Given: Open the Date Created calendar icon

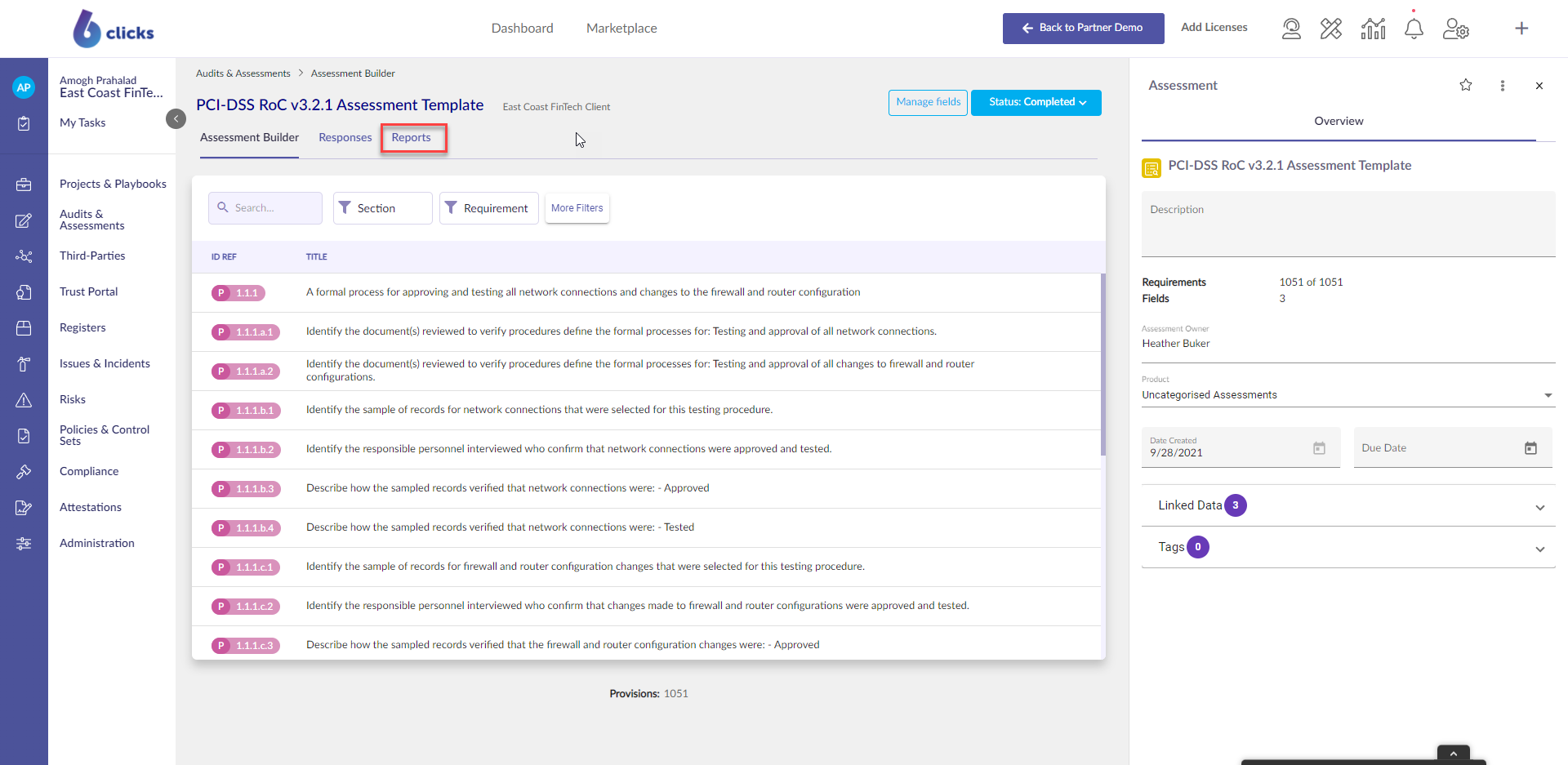Looking at the screenshot, I should (x=1319, y=448).
